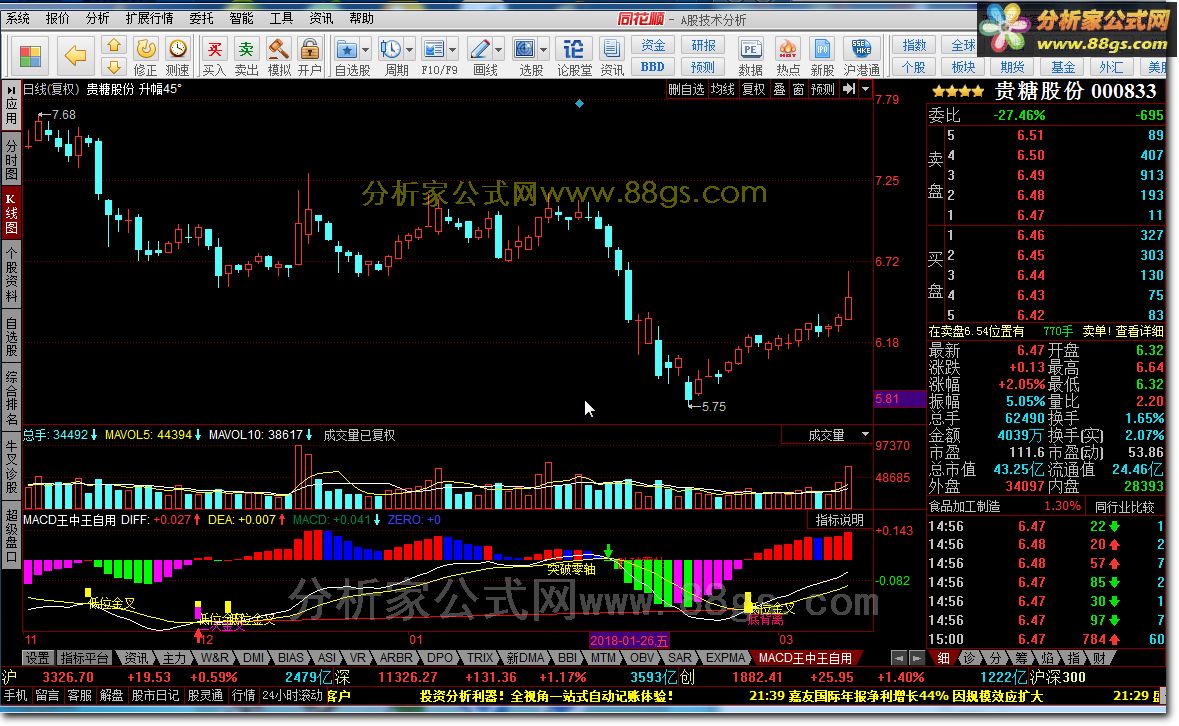The width and height of the screenshot is (1179, 726).
Task: Click the 2018-01-26 date marker
Action: click(x=629, y=640)
